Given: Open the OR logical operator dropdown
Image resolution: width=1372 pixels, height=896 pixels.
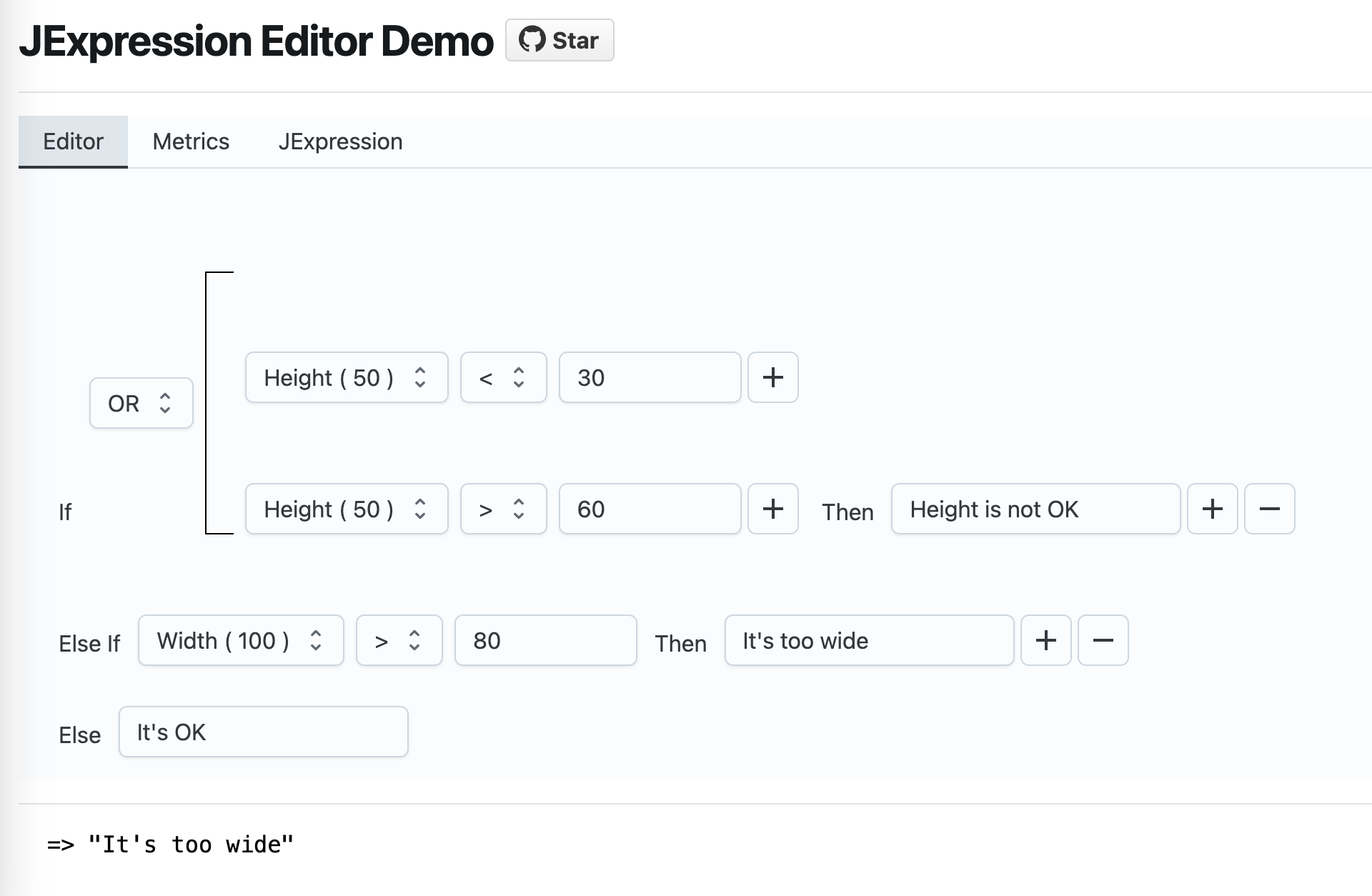Looking at the screenshot, I should tap(141, 403).
